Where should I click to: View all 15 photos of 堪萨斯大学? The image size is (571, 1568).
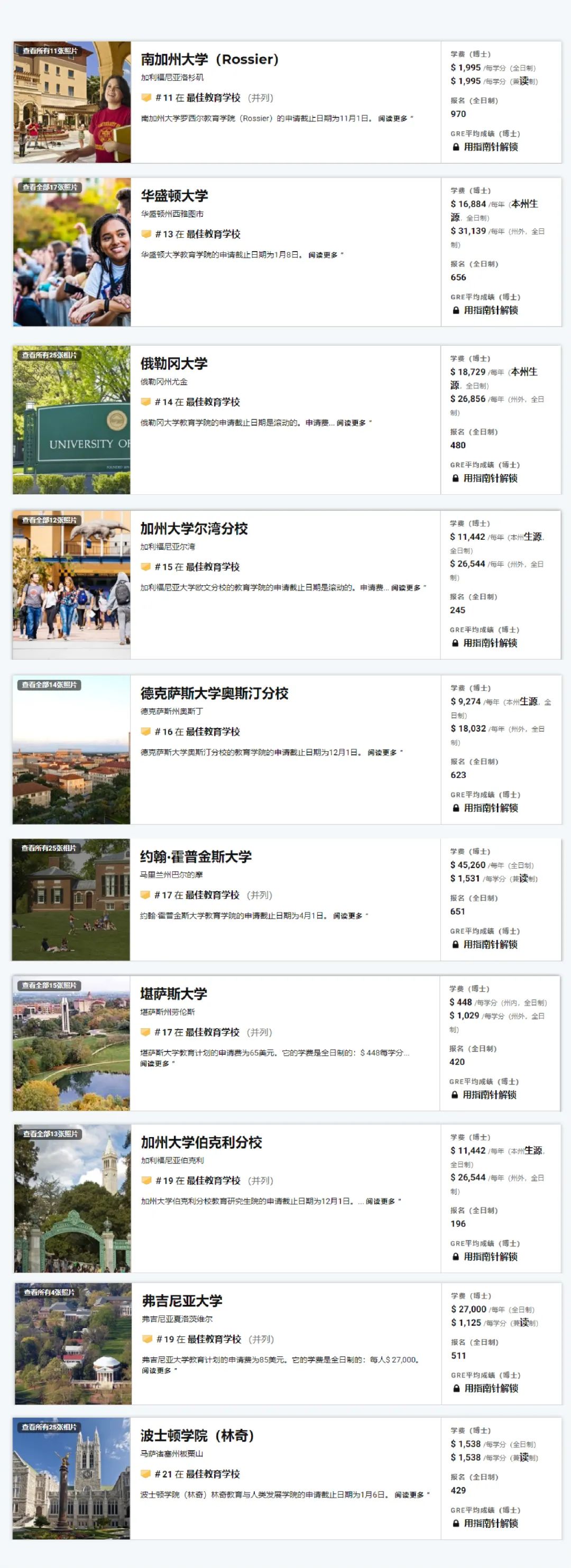pyautogui.click(x=49, y=985)
